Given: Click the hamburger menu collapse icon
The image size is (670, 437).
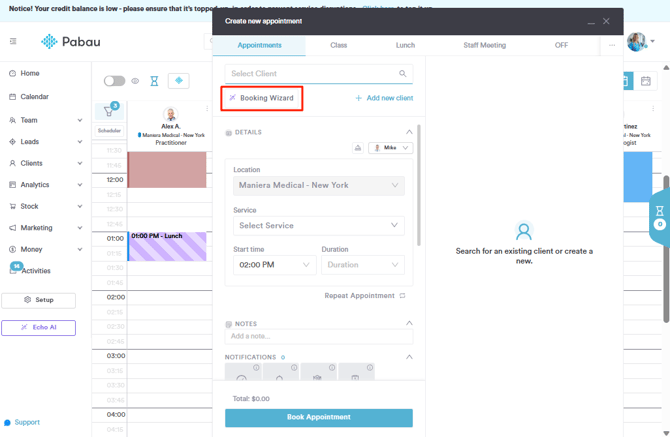Looking at the screenshot, I should point(13,42).
